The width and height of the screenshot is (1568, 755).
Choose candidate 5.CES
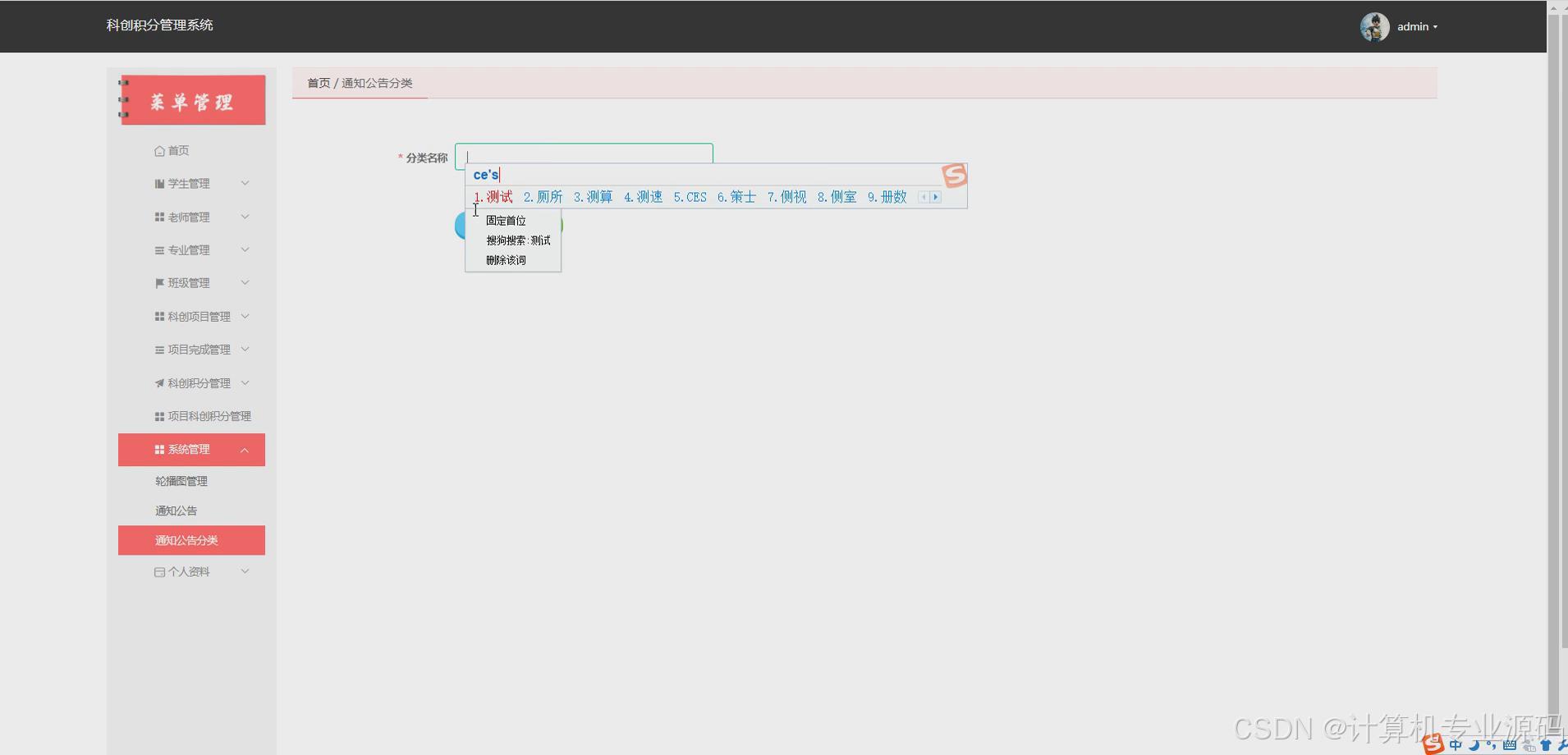tap(690, 197)
